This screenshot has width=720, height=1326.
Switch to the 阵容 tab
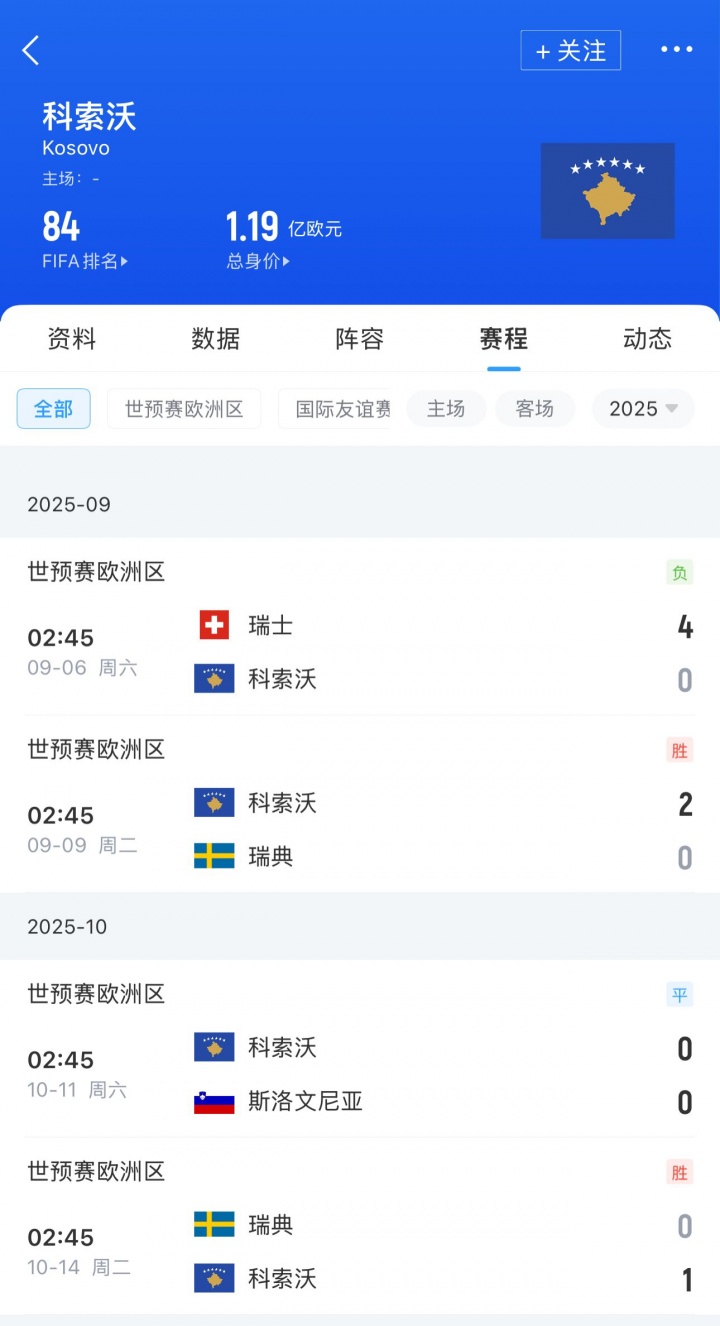tap(359, 340)
